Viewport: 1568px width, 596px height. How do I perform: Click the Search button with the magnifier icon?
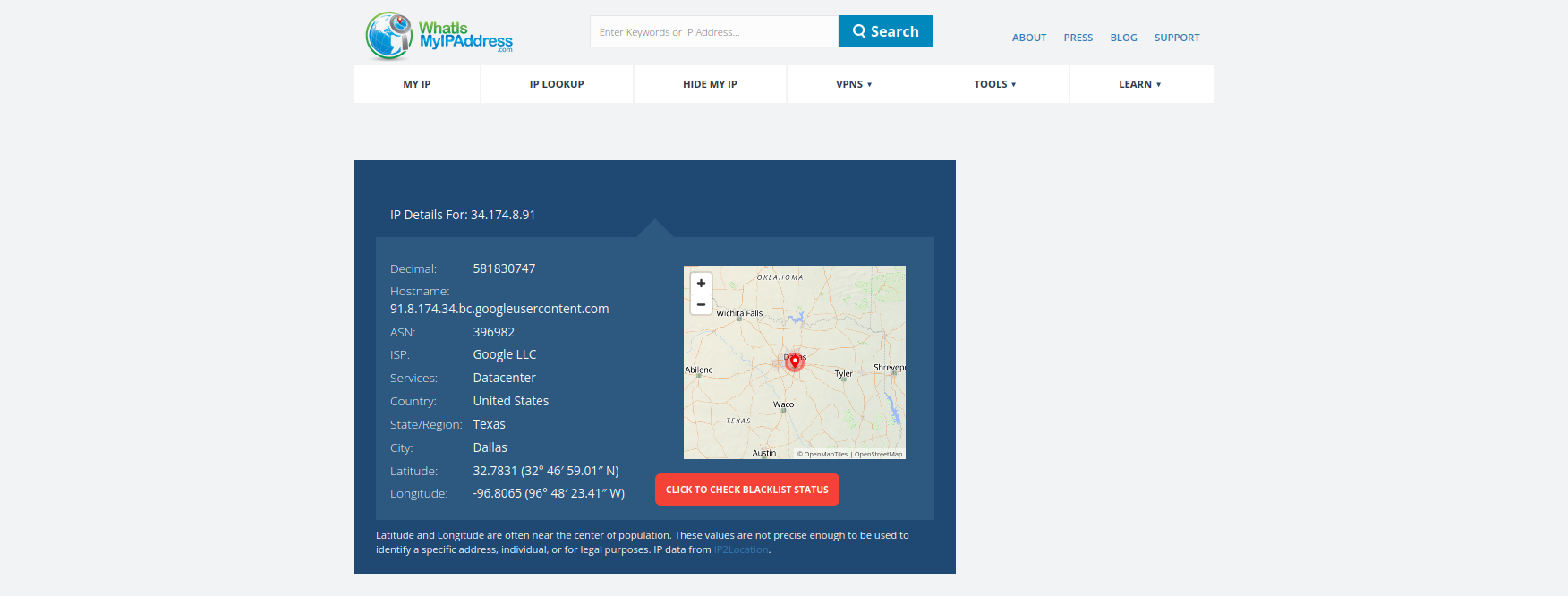(x=885, y=31)
